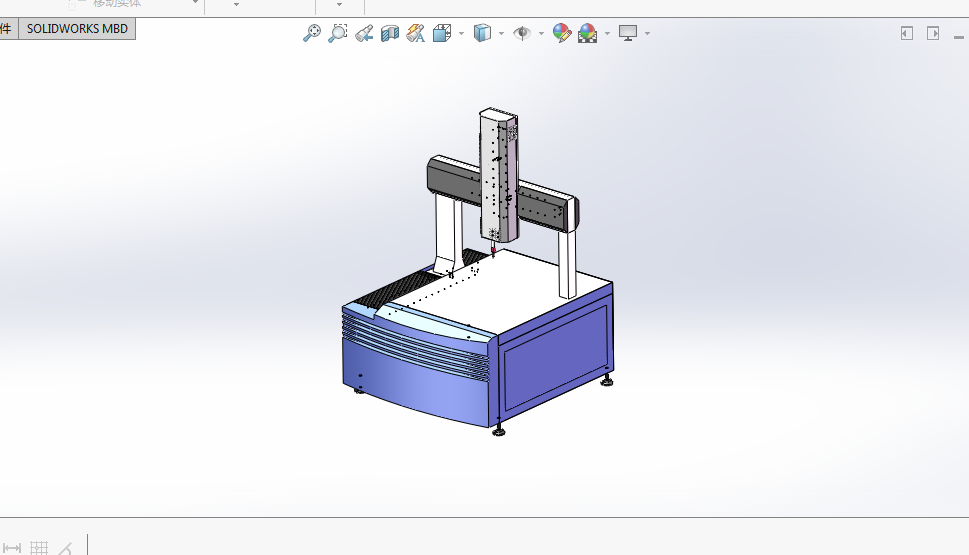Open the Dynamic Annotation Views icon
The width and height of the screenshot is (969, 555).
[415, 33]
